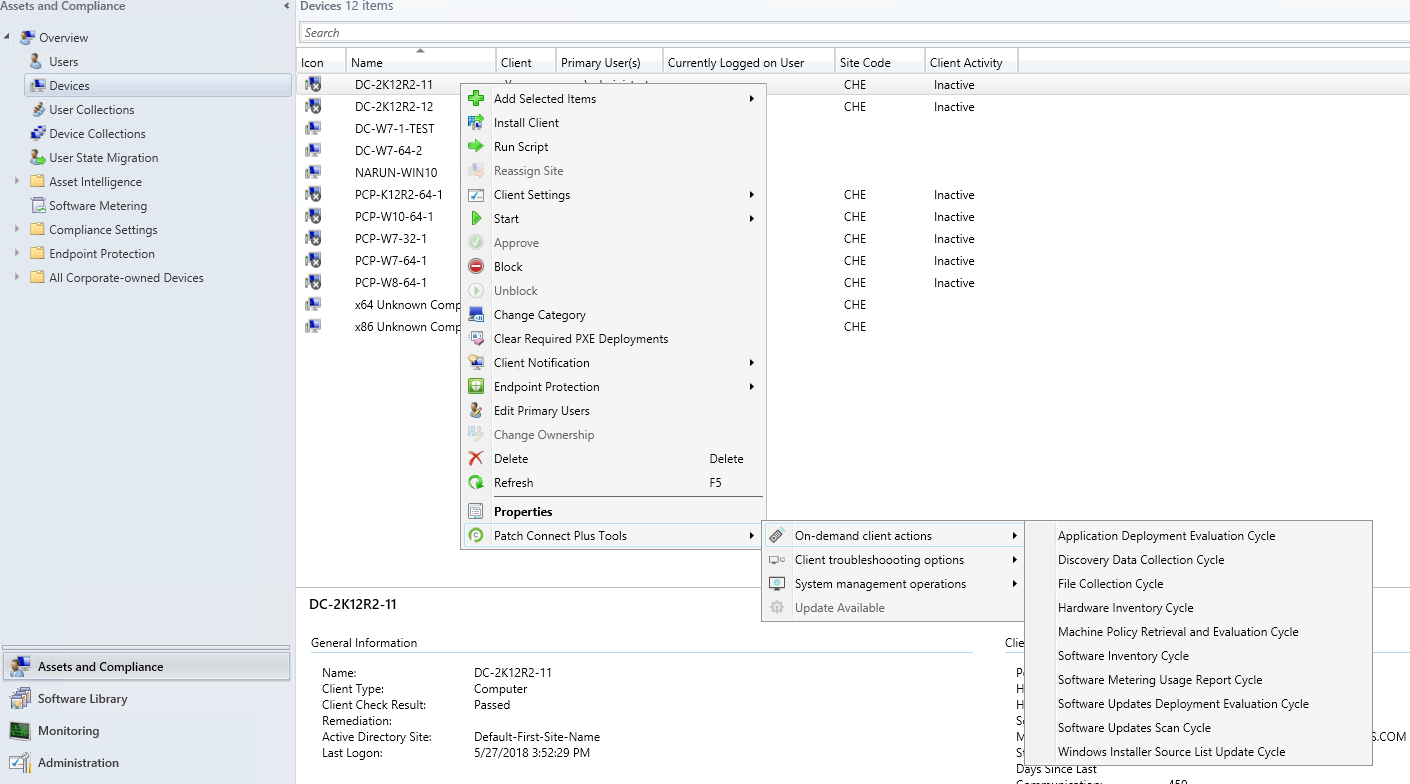Click the Software Library workspace icon
This screenshot has height=784, width=1410.
19,699
